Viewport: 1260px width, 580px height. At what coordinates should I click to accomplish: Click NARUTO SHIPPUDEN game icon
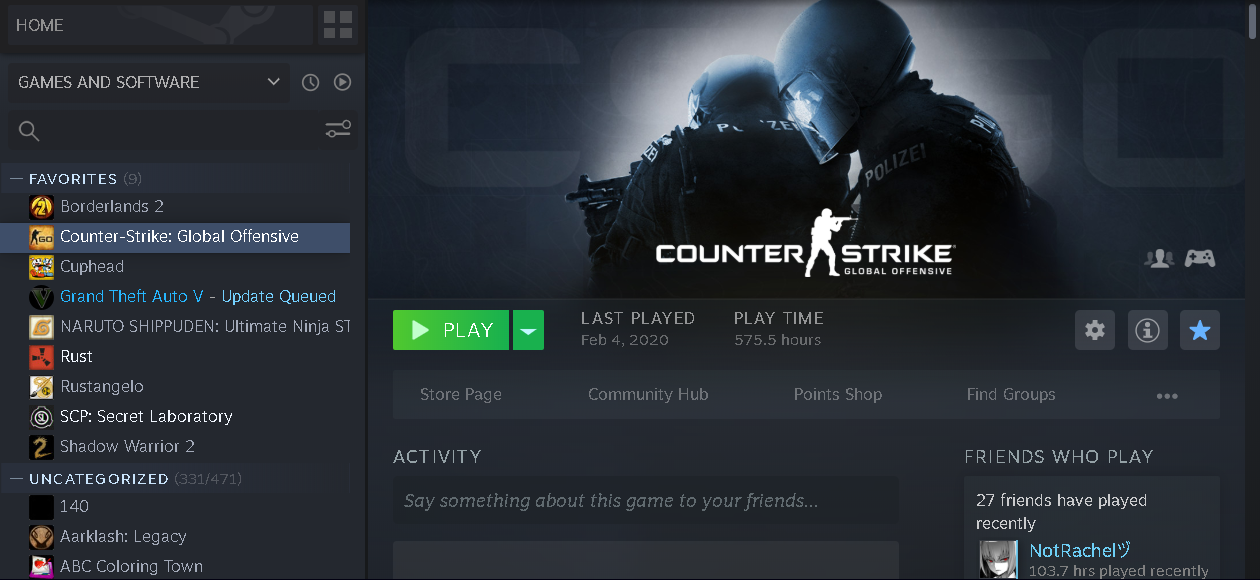coord(41,327)
